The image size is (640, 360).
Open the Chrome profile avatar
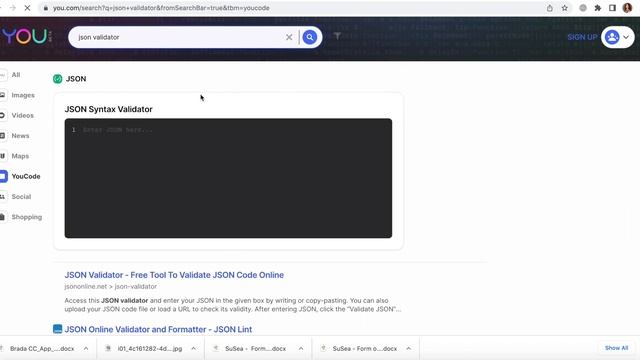pyautogui.click(x=627, y=8)
